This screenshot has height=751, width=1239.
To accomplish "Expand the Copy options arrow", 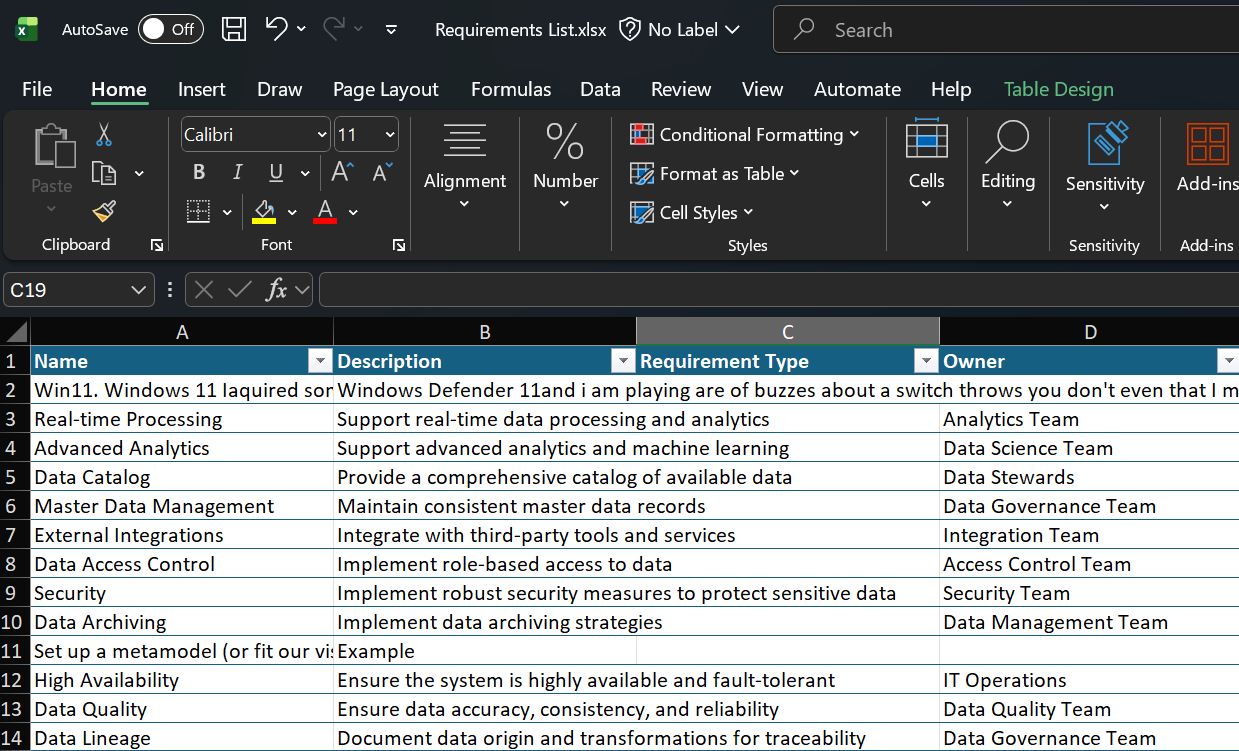I will (139, 174).
